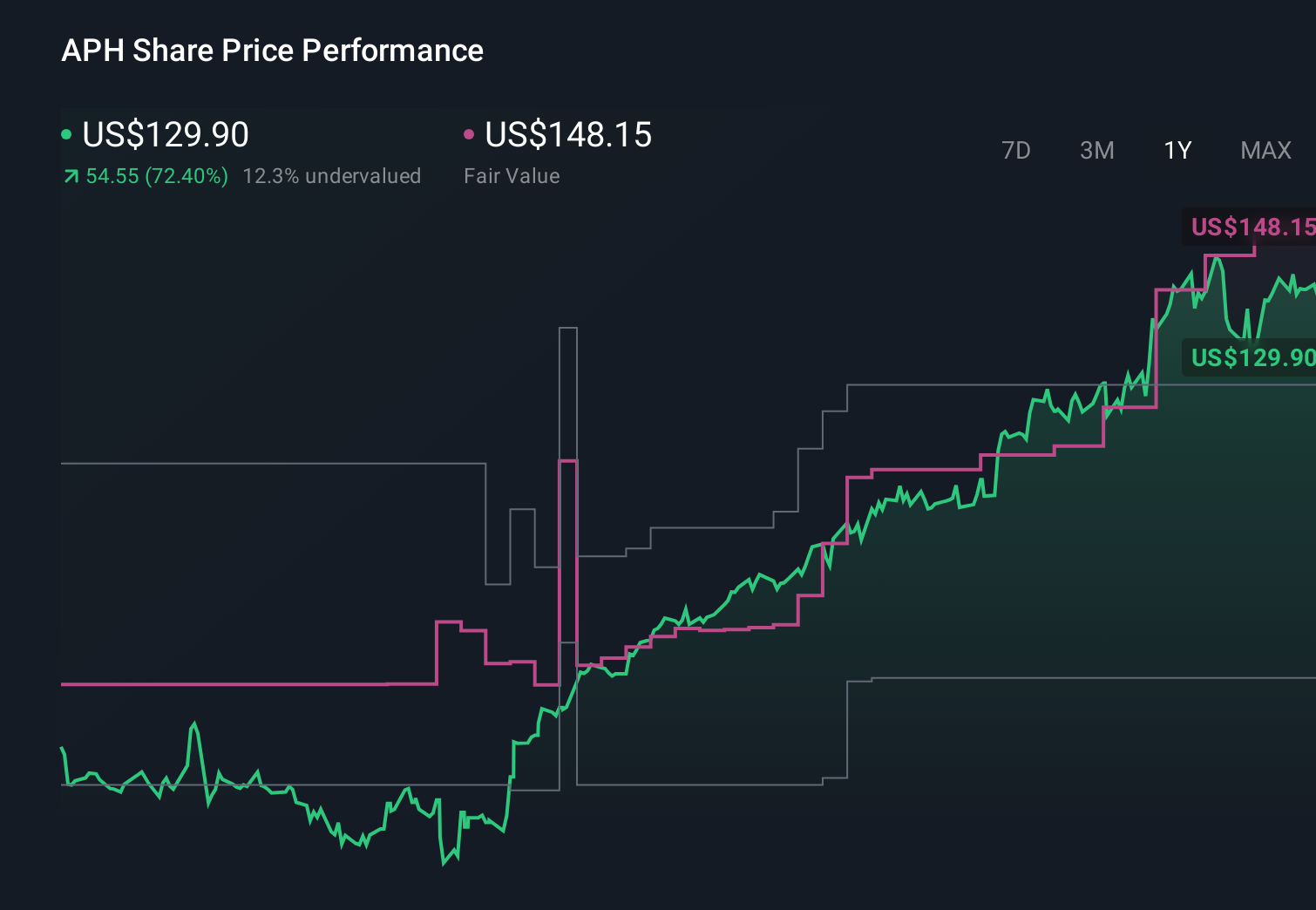Switch to the 3M time range

(1096, 151)
